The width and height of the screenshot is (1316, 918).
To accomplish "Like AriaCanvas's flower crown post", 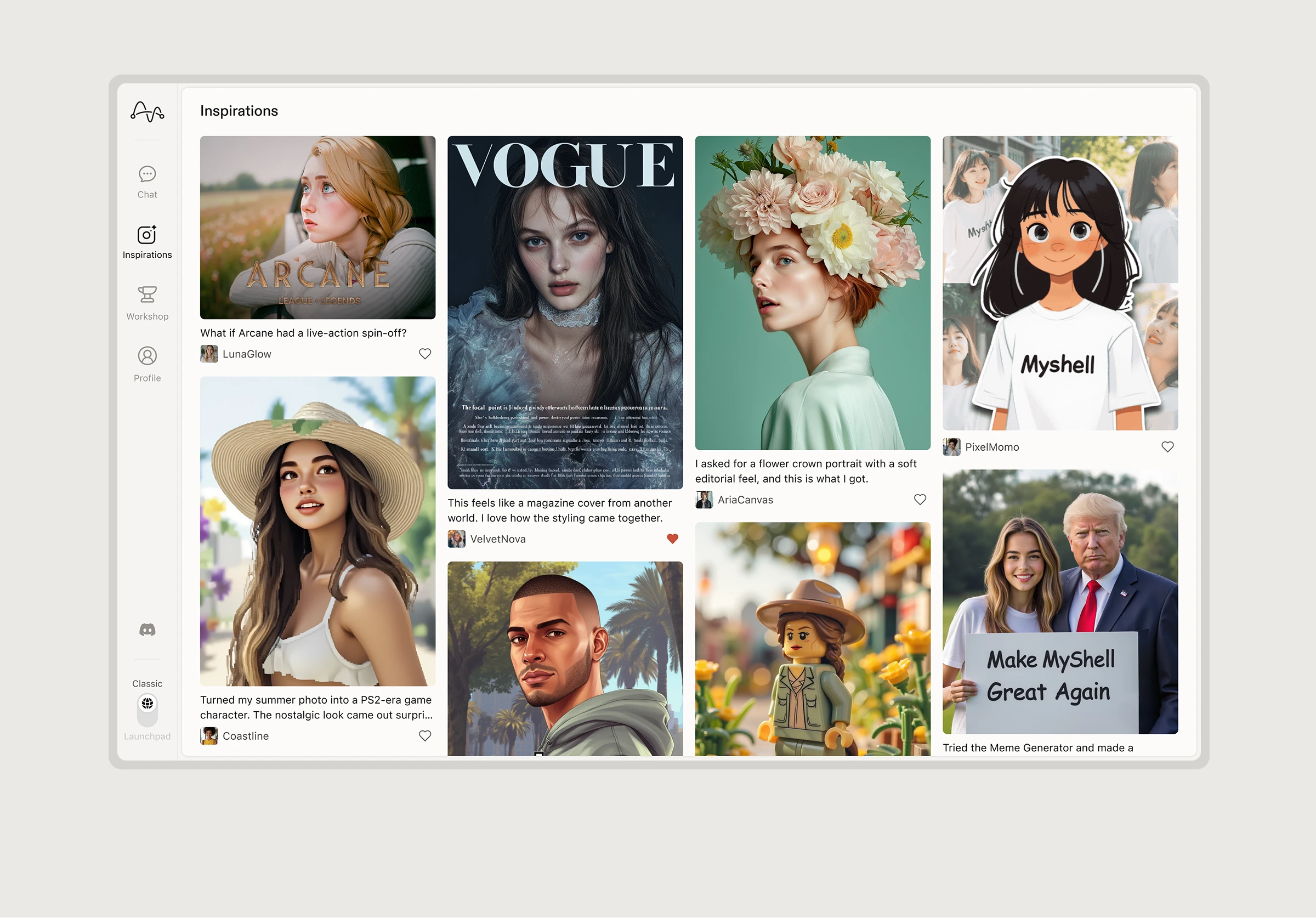I will pyautogui.click(x=920, y=500).
